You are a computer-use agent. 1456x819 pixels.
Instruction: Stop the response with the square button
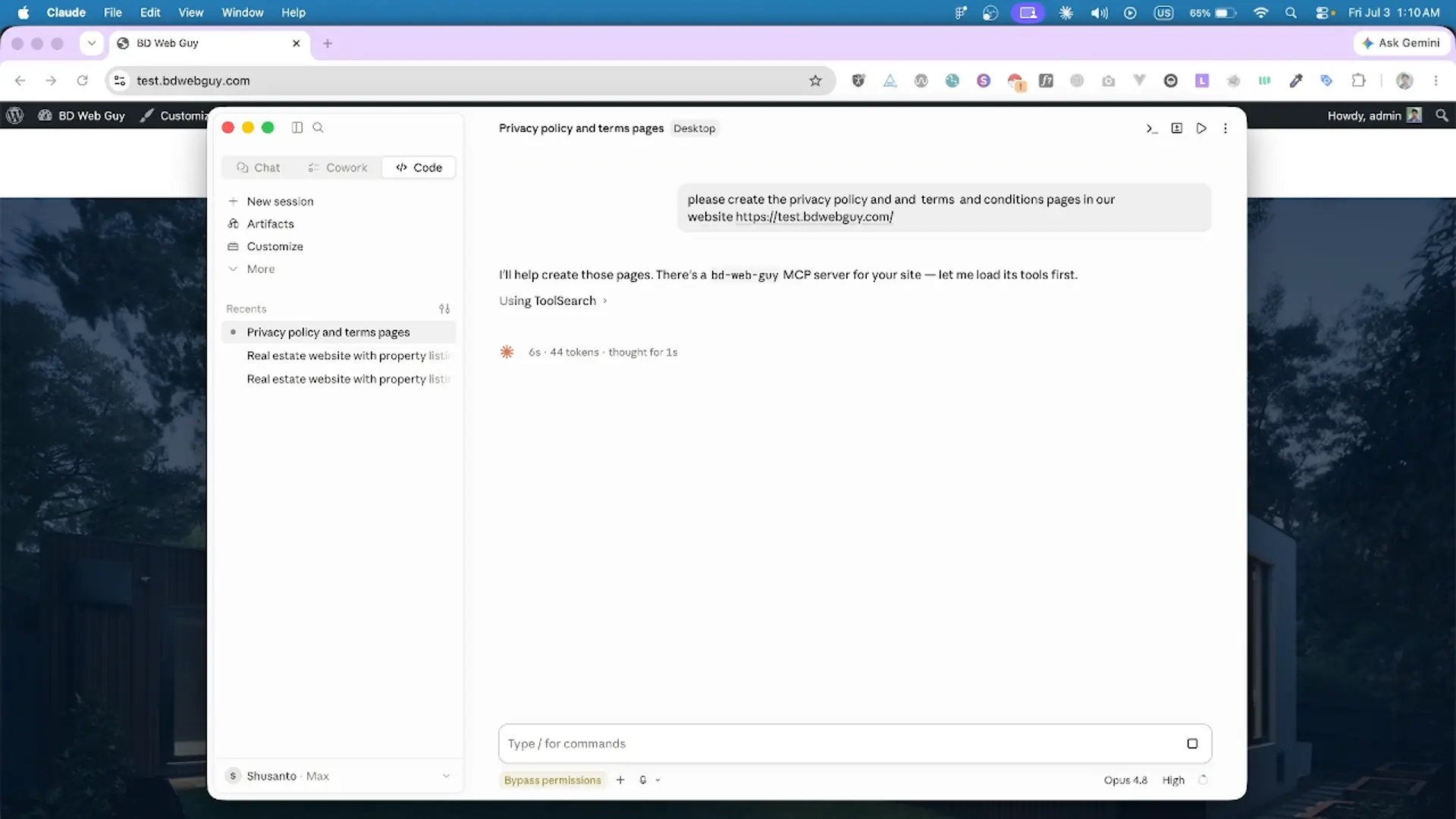pos(1192,743)
